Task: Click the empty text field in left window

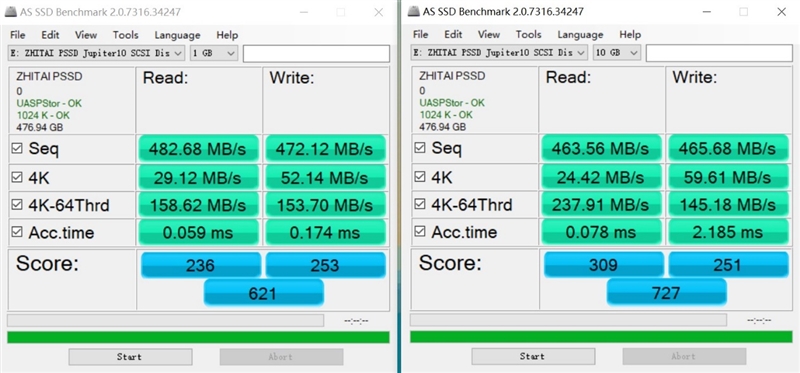Action: [316, 53]
